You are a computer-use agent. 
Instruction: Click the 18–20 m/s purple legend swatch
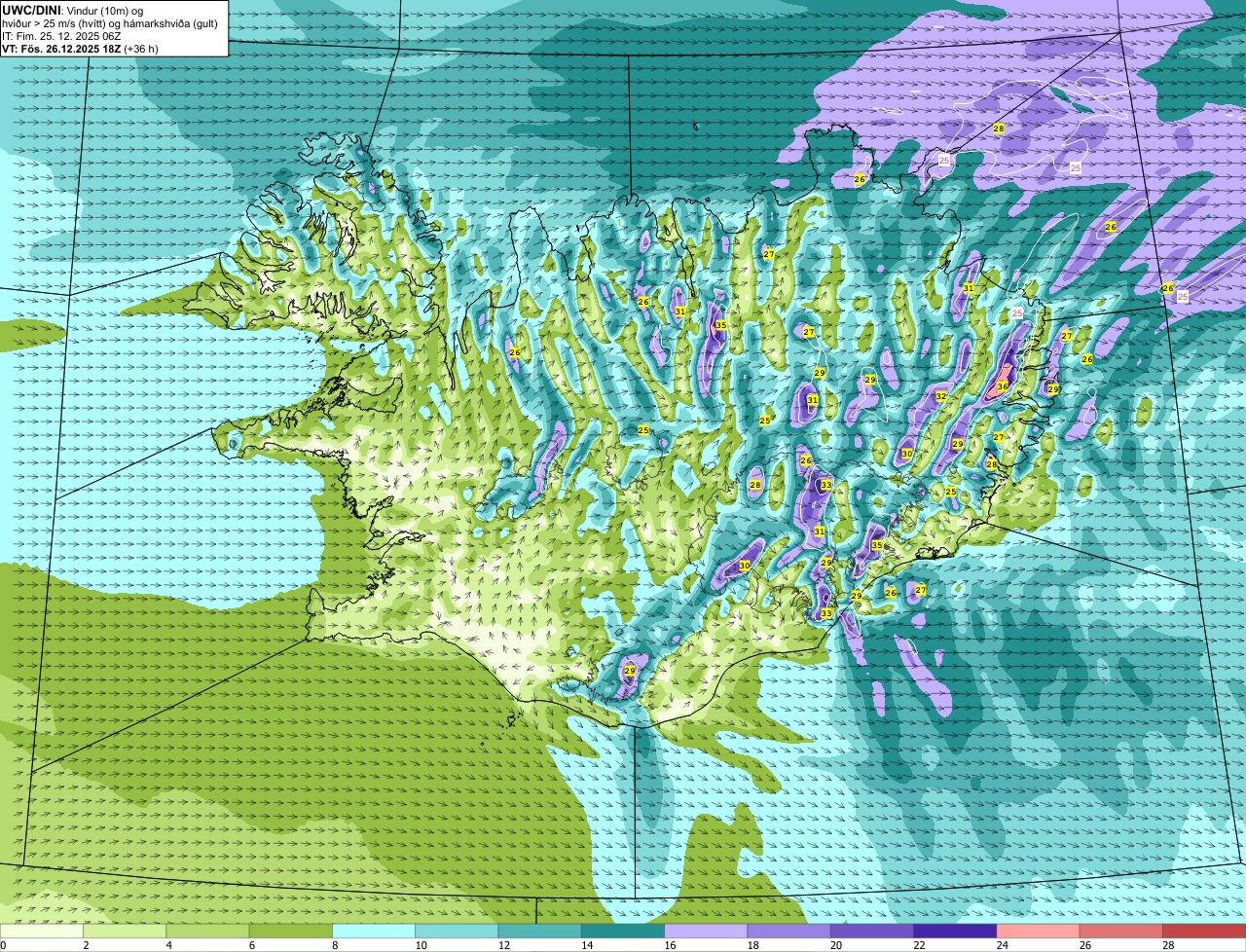pos(788,931)
